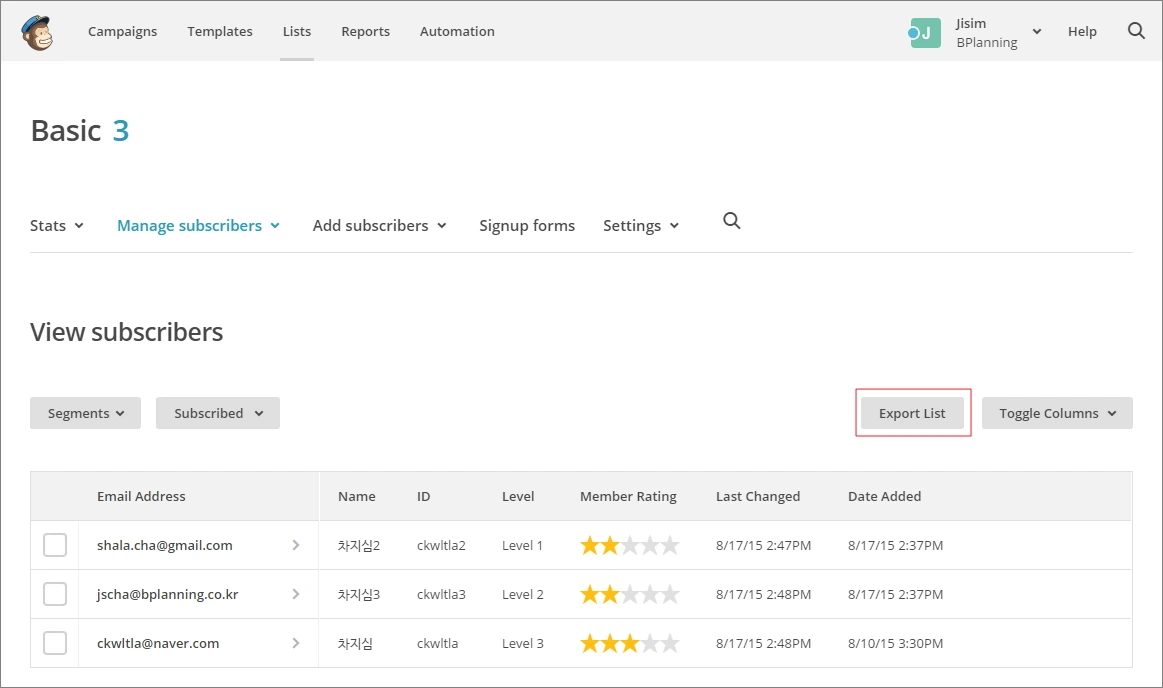Click the star rating for ckwltla@naver.com
Viewport: 1163px width, 688px height.
click(x=629, y=643)
